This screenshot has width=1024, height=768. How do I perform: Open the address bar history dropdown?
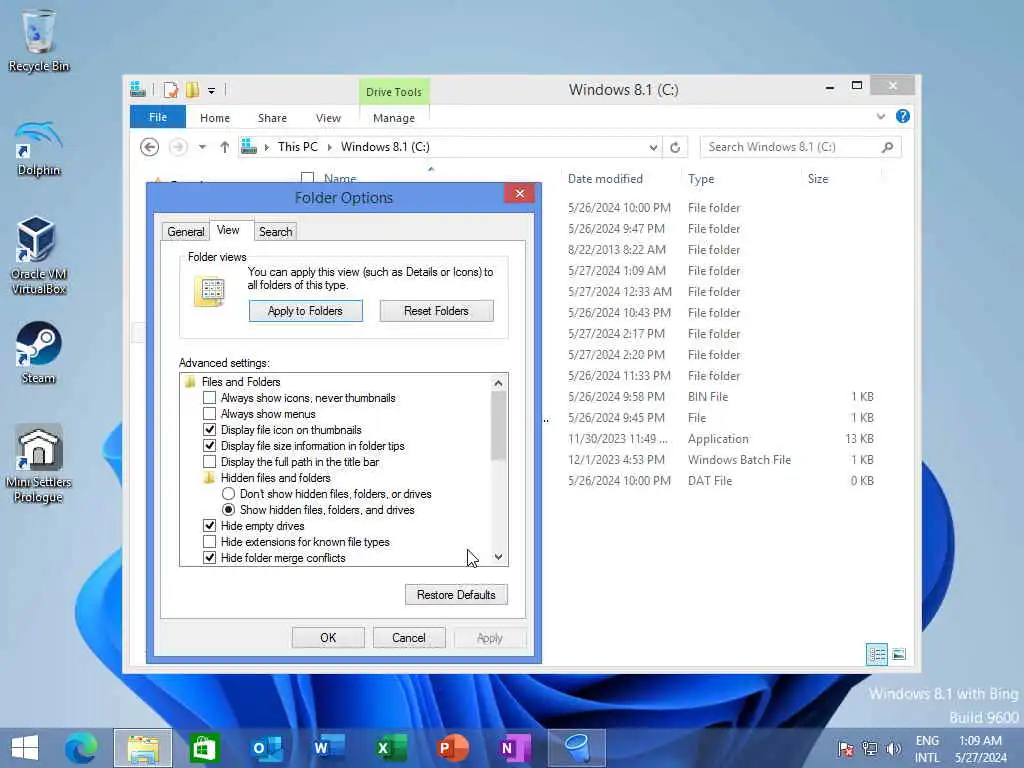653,148
